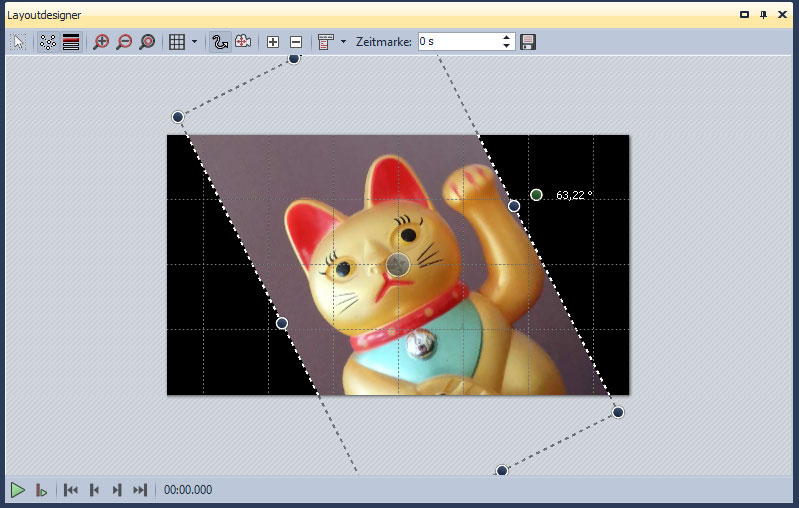Open the grid options dropdown arrow

click(194, 42)
